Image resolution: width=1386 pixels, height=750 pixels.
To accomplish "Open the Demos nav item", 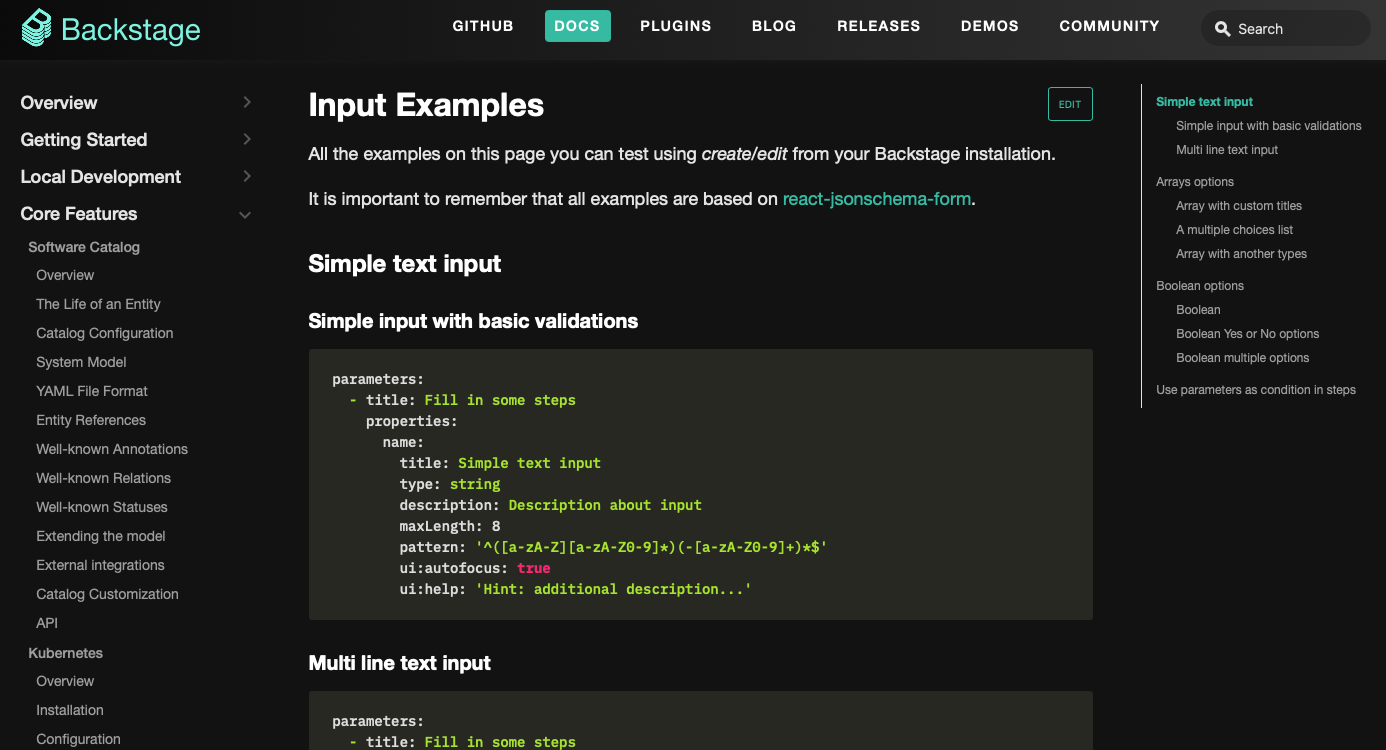I will tap(990, 26).
